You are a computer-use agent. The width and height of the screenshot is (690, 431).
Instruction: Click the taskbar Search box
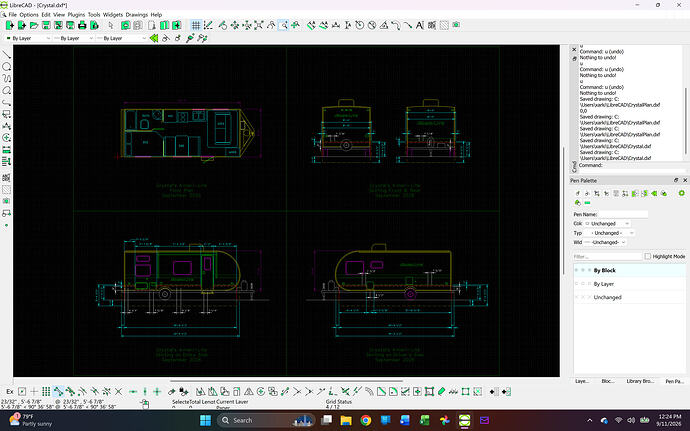[267, 420]
